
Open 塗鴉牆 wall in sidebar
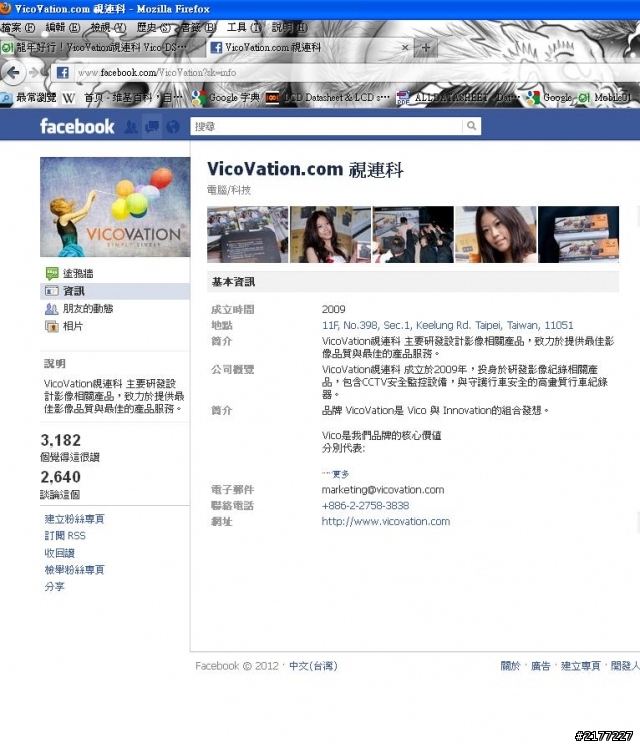78,273
